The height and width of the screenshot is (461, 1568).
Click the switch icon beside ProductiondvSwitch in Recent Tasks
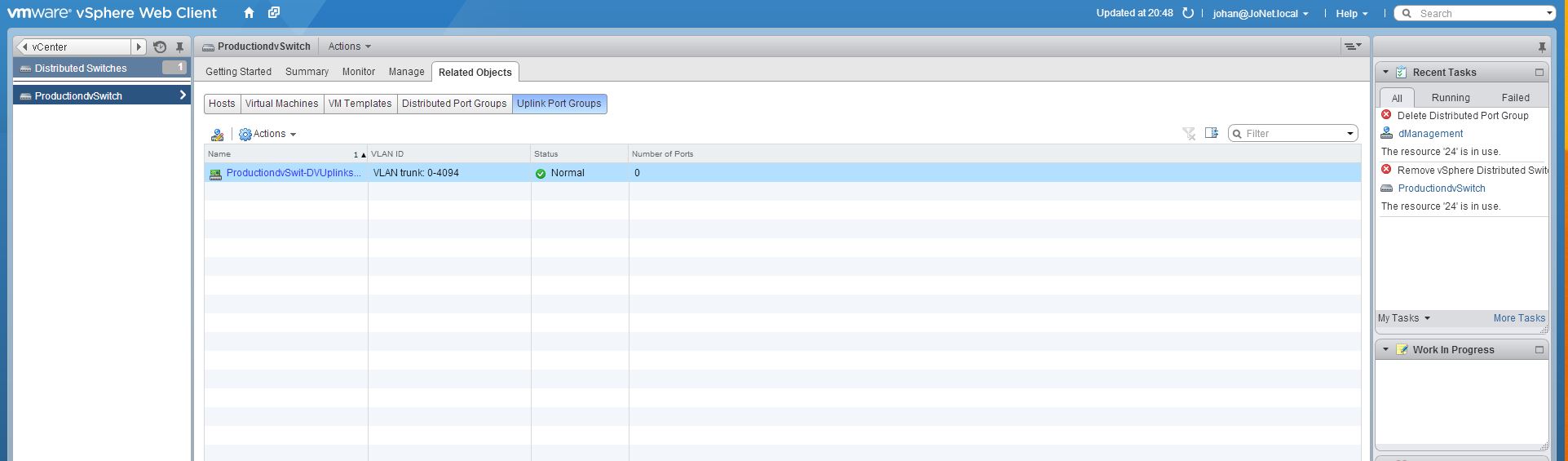(x=1387, y=188)
